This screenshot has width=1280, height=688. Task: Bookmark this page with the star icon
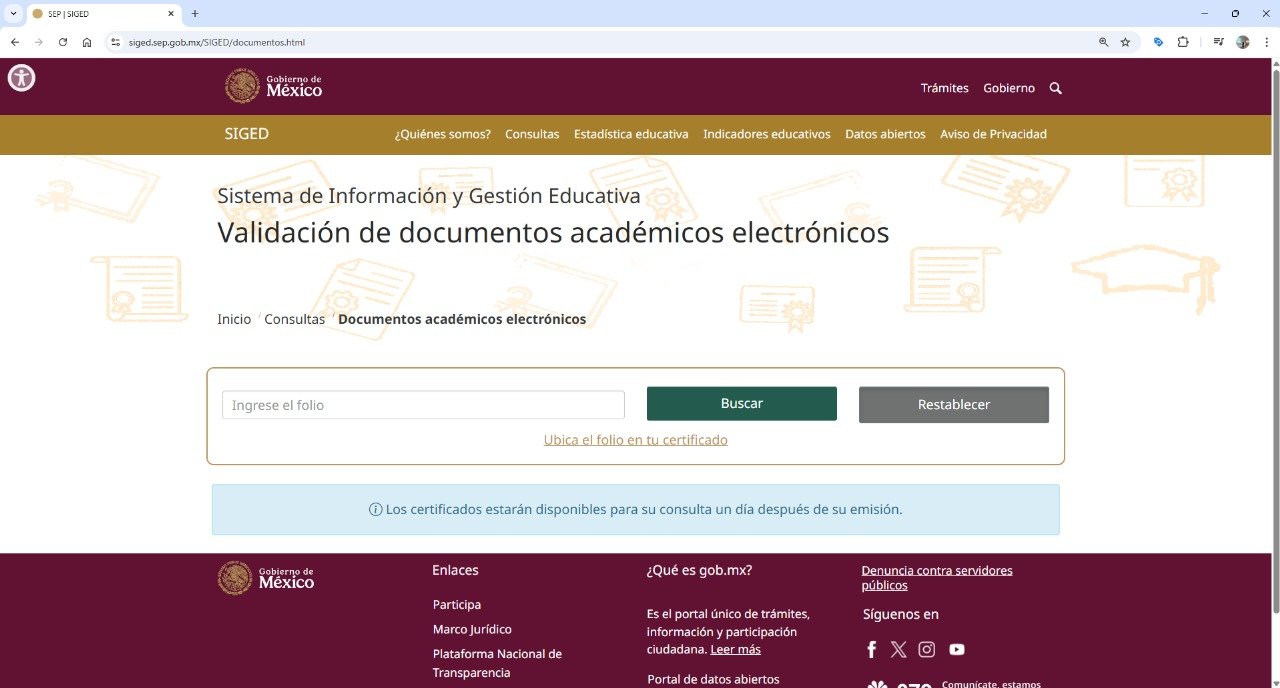[1125, 42]
